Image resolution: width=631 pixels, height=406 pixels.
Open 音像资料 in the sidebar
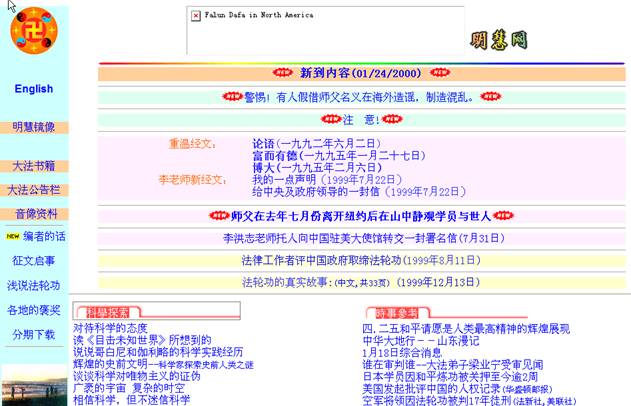tap(35, 214)
